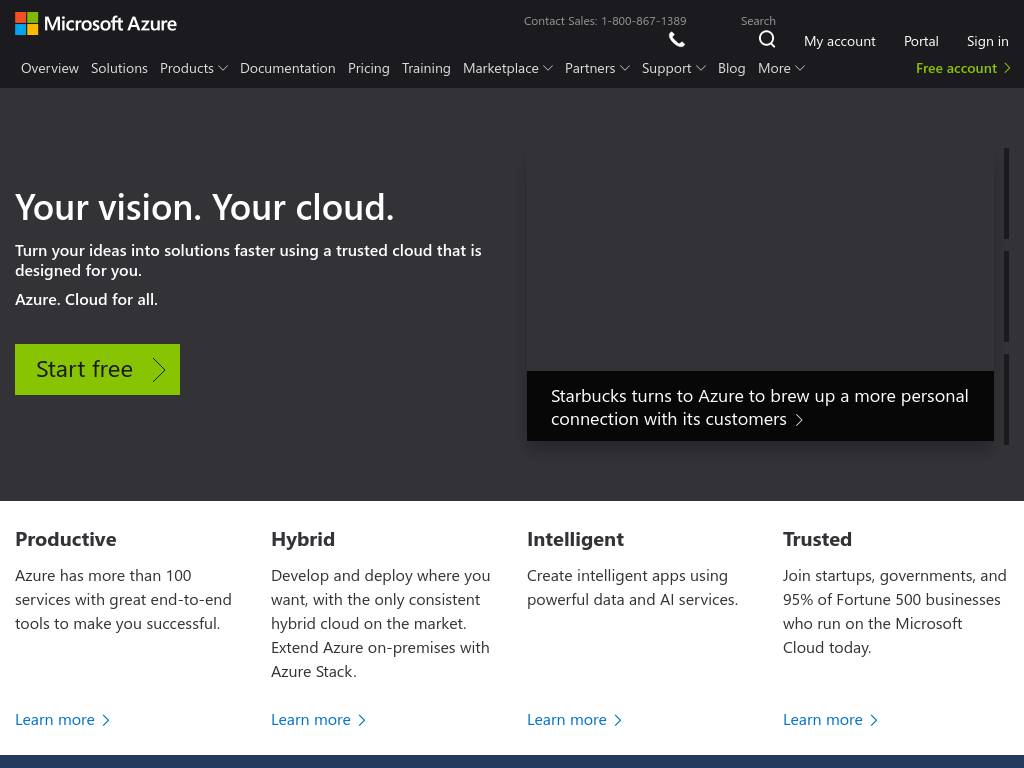Screen dimensions: 1024x768
Task: Click the phone contact sales icon
Action: click(677, 40)
